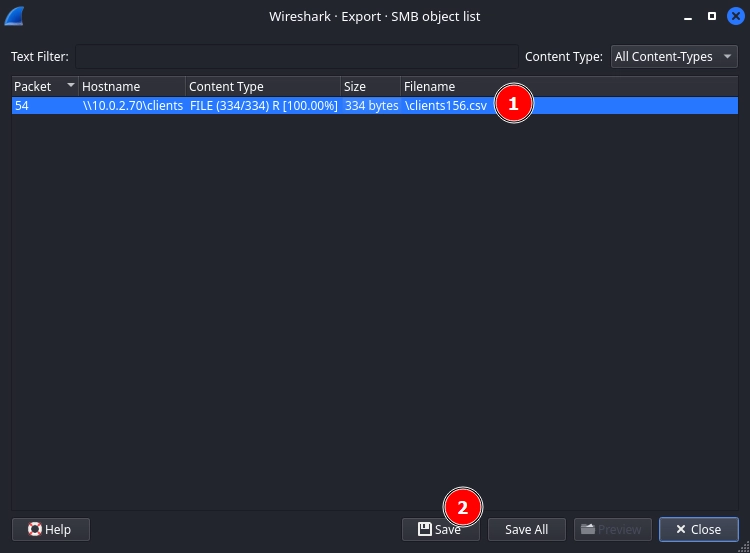Close the dialog using the title bar X
The height and width of the screenshot is (553, 750).
(x=735, y=17)
